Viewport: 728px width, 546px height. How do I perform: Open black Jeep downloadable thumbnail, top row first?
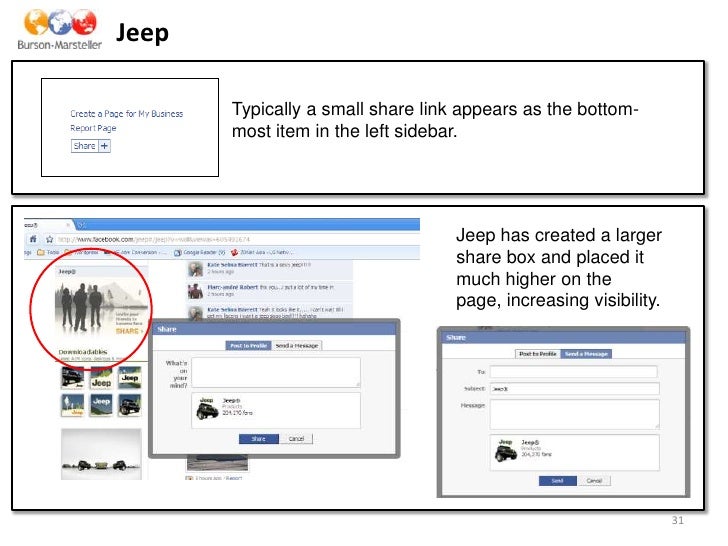point(73,377)
